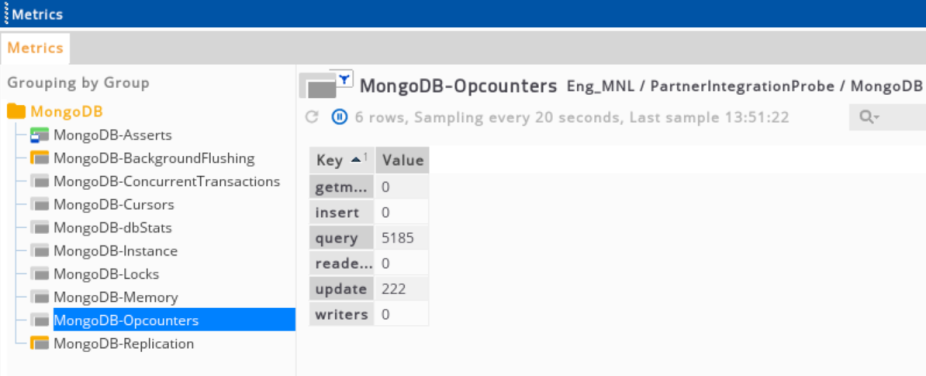Click the 'query' key cell

point(341,238)
